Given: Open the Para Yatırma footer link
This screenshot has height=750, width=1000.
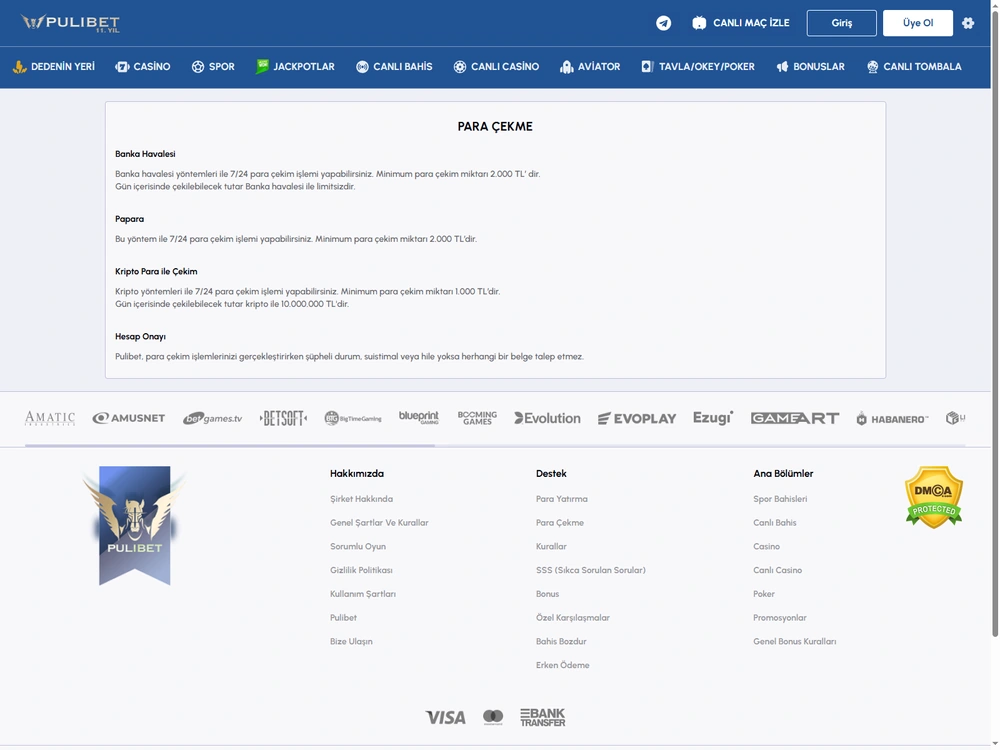Looking at the screenshot, I should click(561, 499).
